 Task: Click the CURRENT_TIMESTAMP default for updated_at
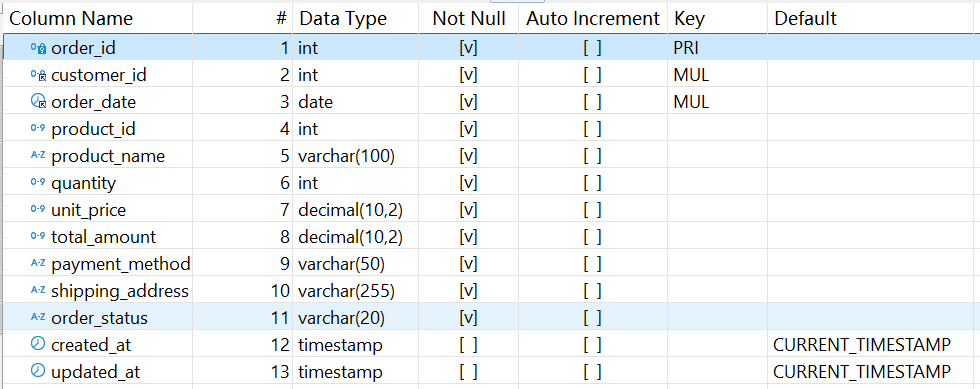pos(862,371)
